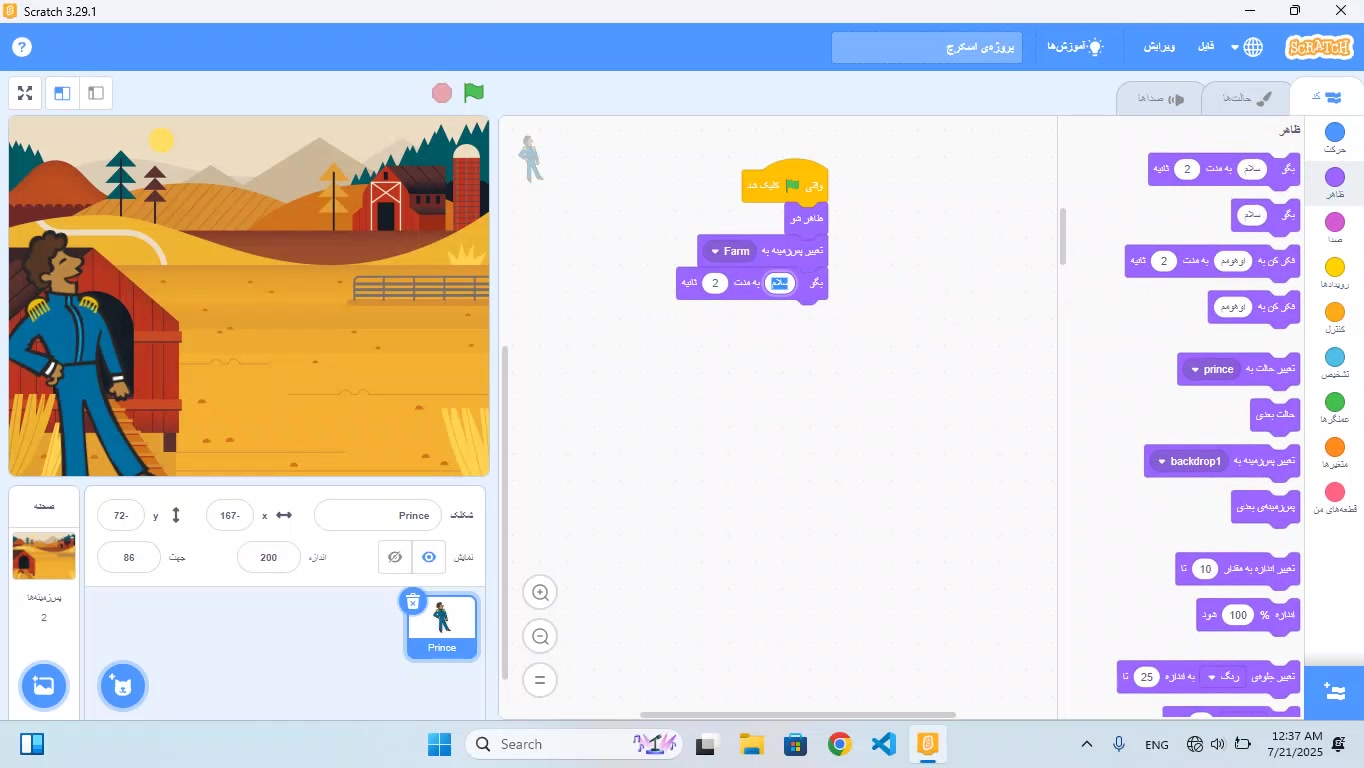Screen dimensions: 1364x768
Task: Click the sprite x position field
Action: [x=230, y=515]
